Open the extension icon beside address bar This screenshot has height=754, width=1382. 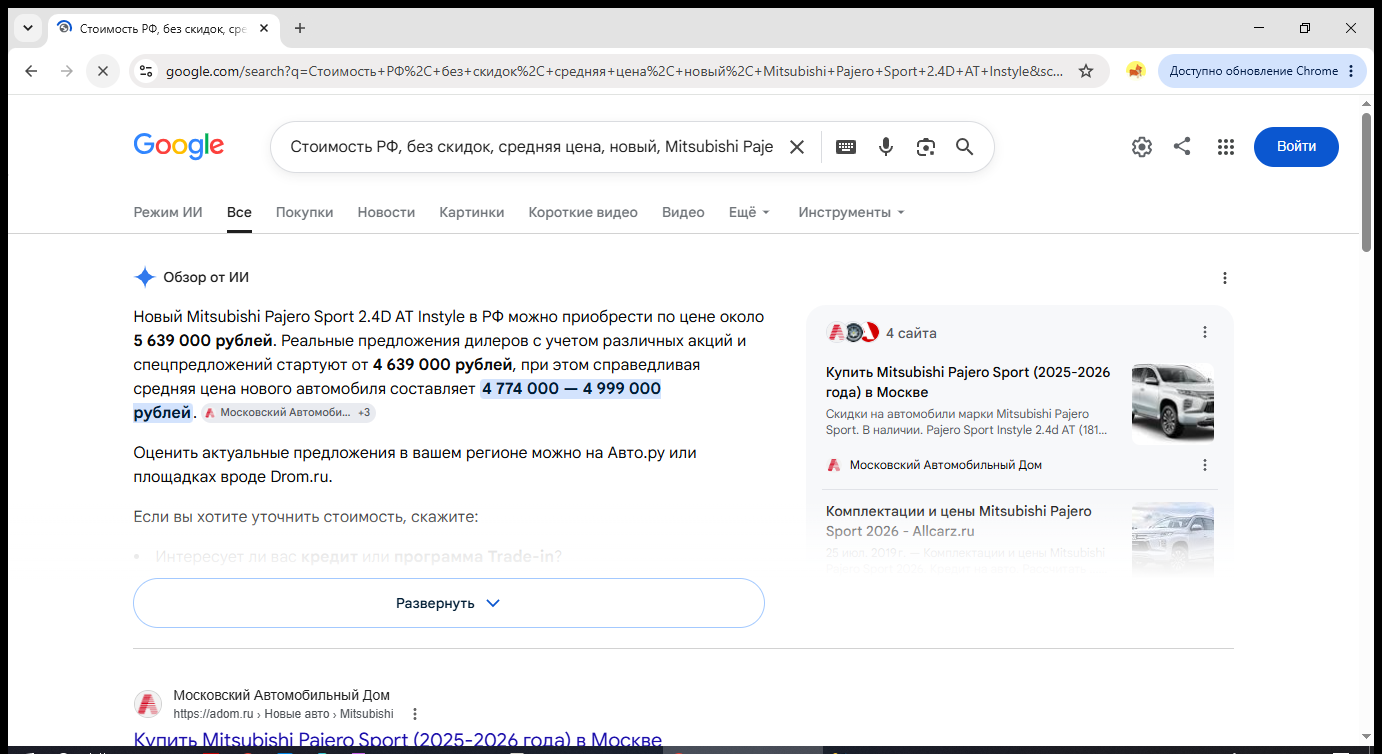click(1136, 71)
